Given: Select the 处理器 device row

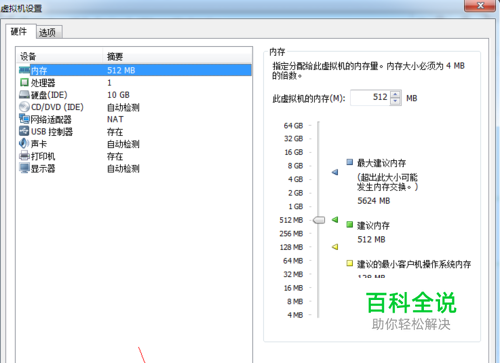Looking at the screenshot, I should click(135, 82).
